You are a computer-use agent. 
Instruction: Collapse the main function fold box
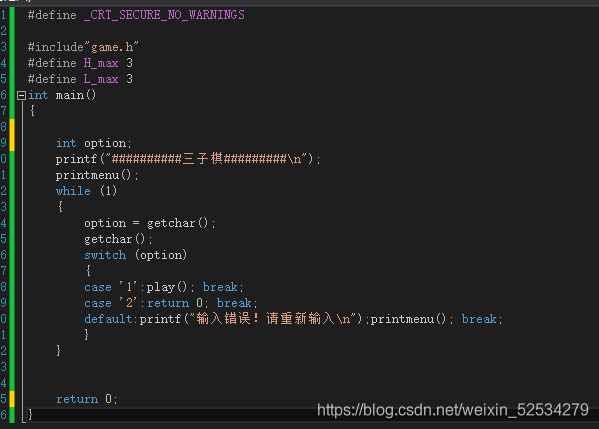pos(21,95)
